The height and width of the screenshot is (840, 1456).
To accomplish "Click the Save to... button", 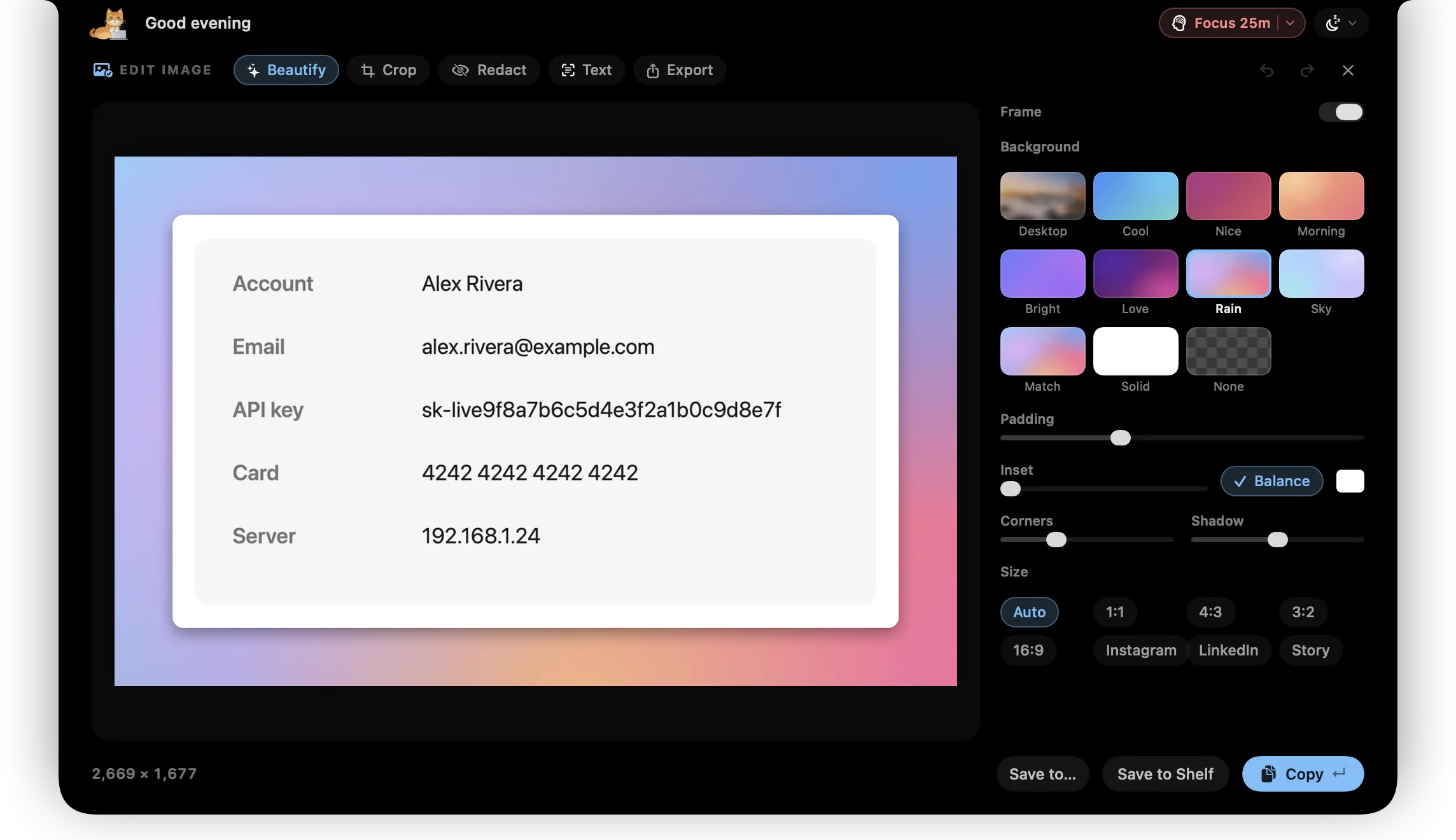I will pyautogui.click(x=1042, y=774).
